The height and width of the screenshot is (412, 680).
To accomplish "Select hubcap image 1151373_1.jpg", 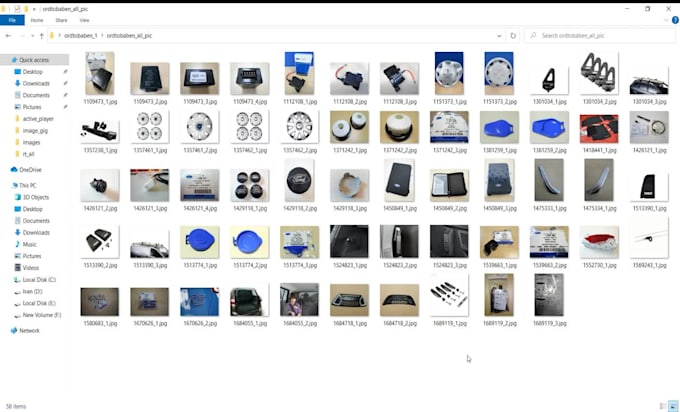I will 449,73.
